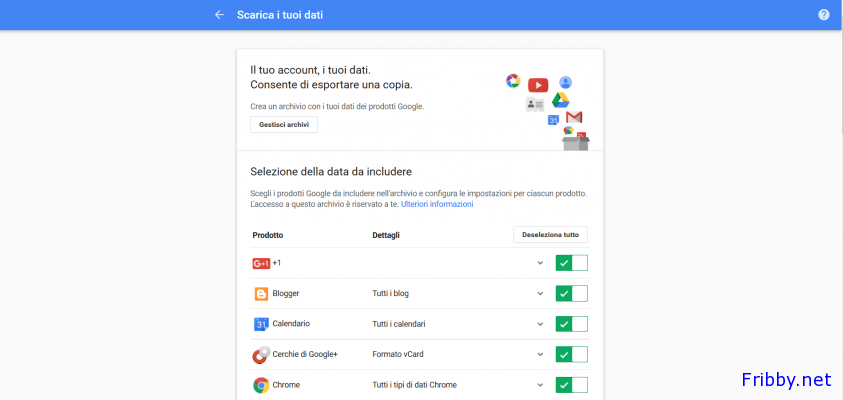Image resolution: width=843 pixels, height=400 pixels.
Task: Open the help question mark icon
Action: point(824,15)
